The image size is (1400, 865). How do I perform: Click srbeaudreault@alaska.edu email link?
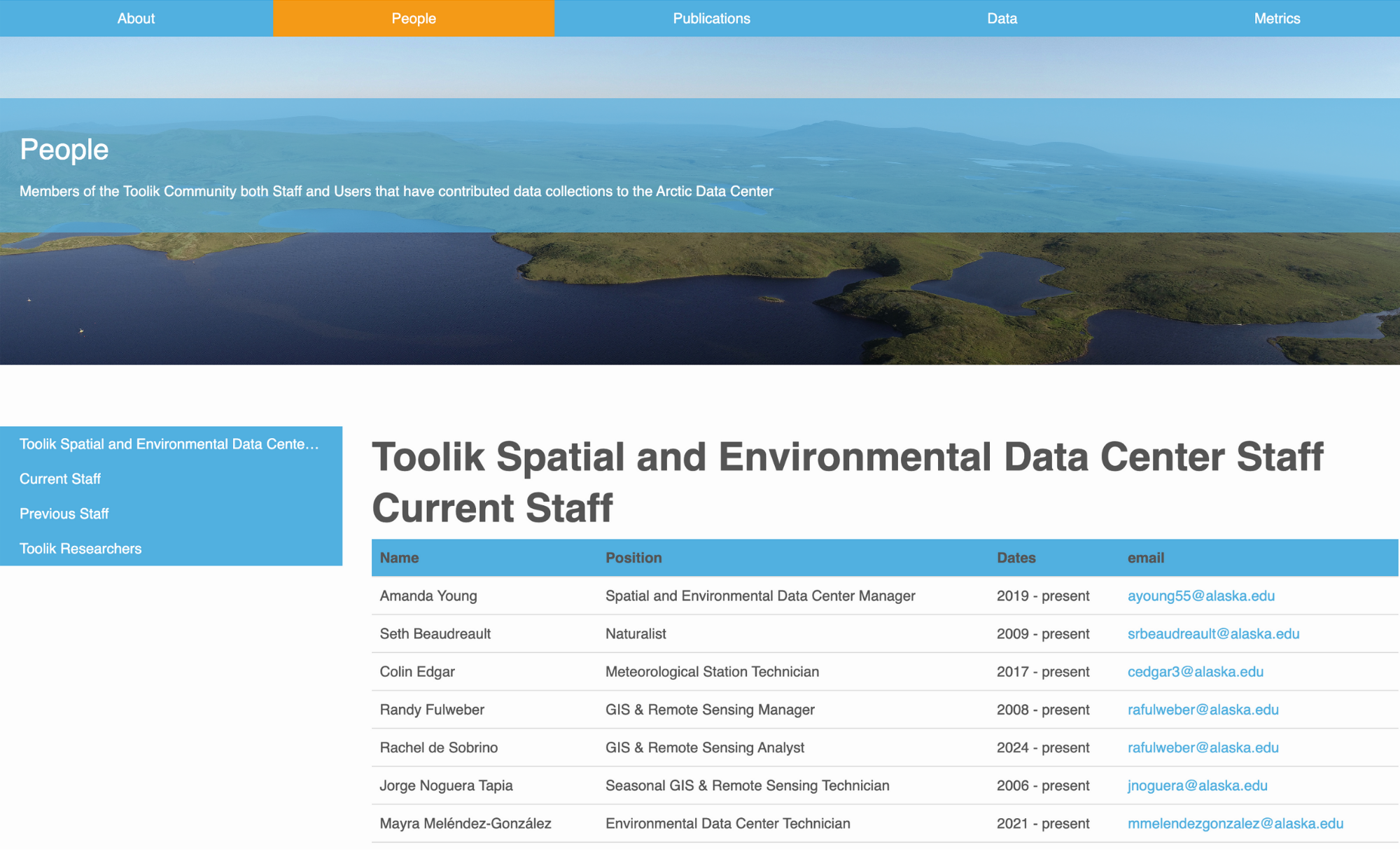tap(1213, 633)
